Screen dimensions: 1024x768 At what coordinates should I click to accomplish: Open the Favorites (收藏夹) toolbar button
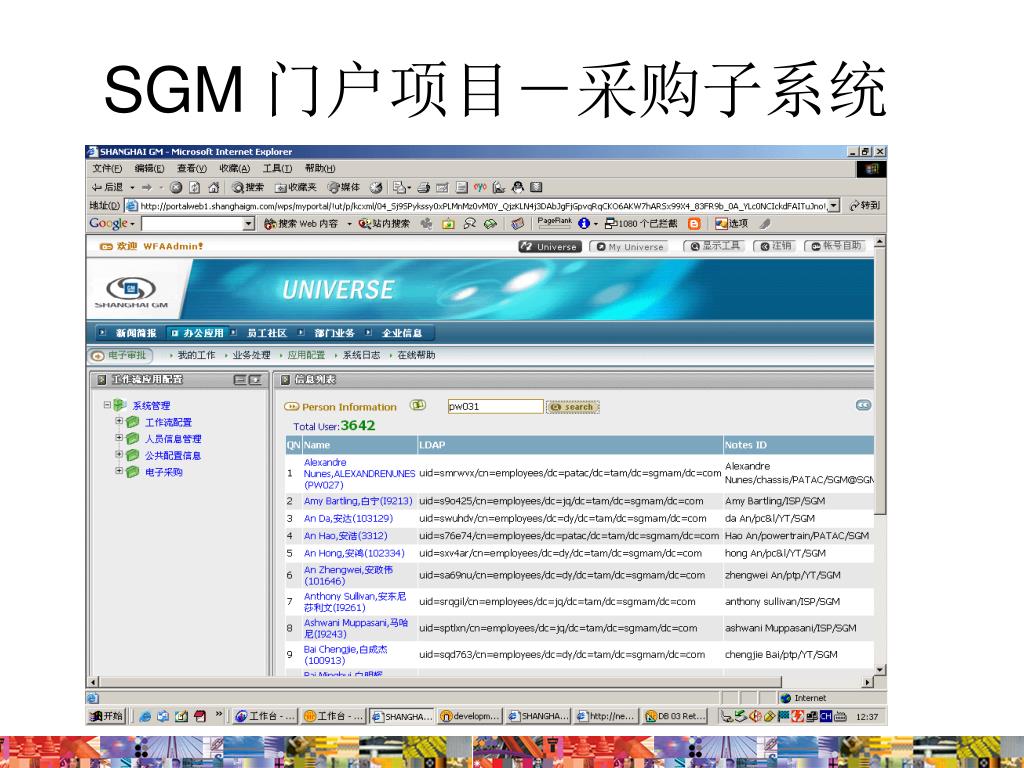[295, 187]
